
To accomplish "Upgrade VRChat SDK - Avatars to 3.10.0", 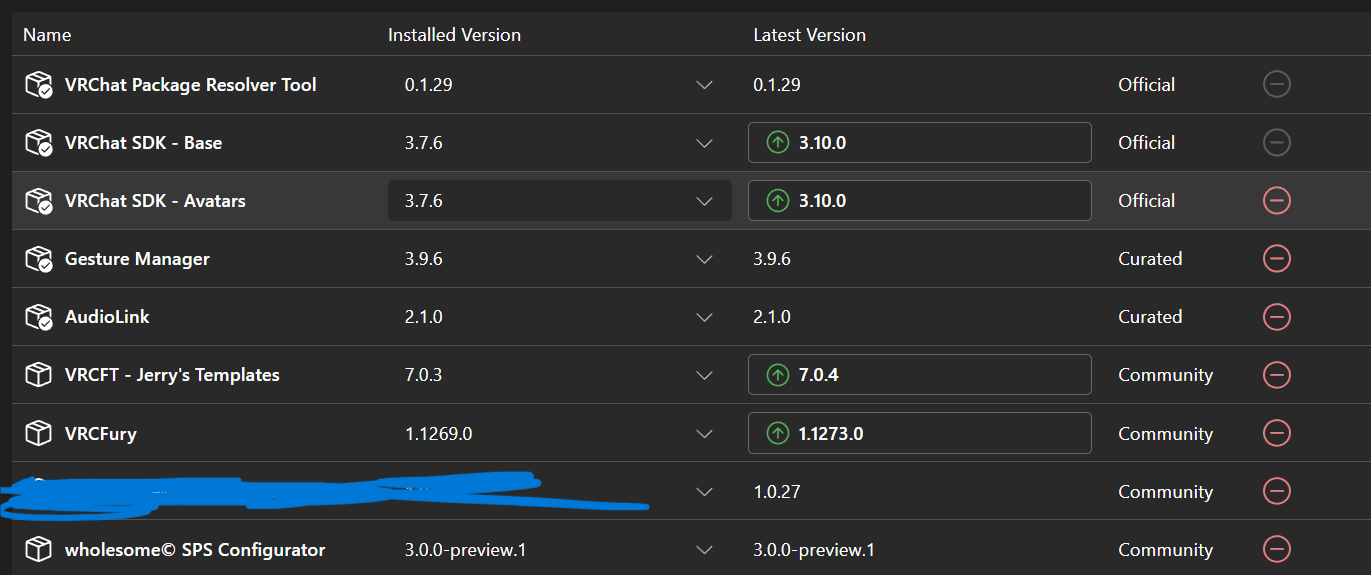I will pos(918,201).
